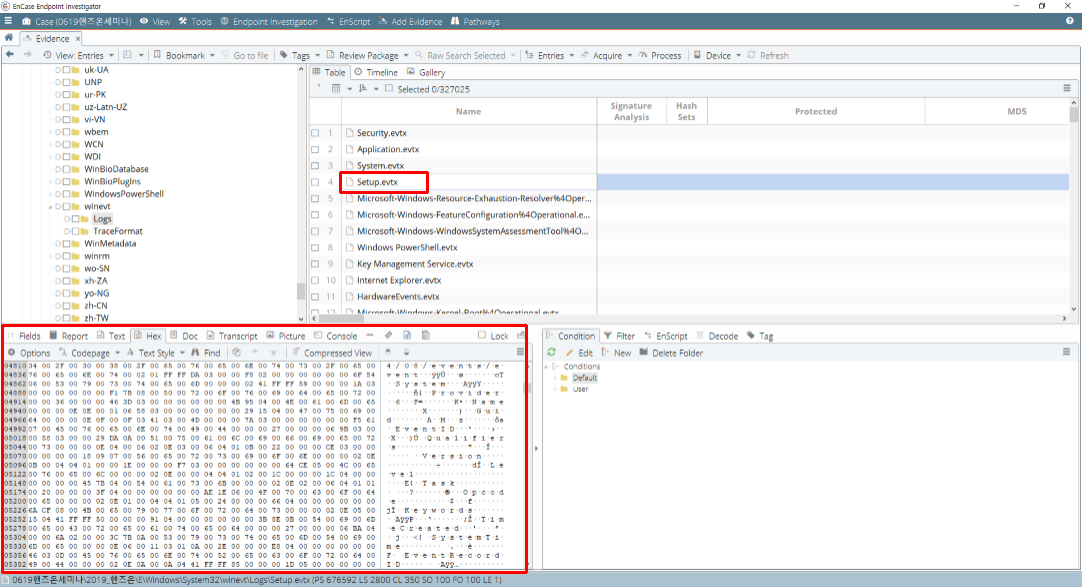Click the Edit pencil in Condition pane
The image size is (1082, 587).
click(x=579, y=352)
